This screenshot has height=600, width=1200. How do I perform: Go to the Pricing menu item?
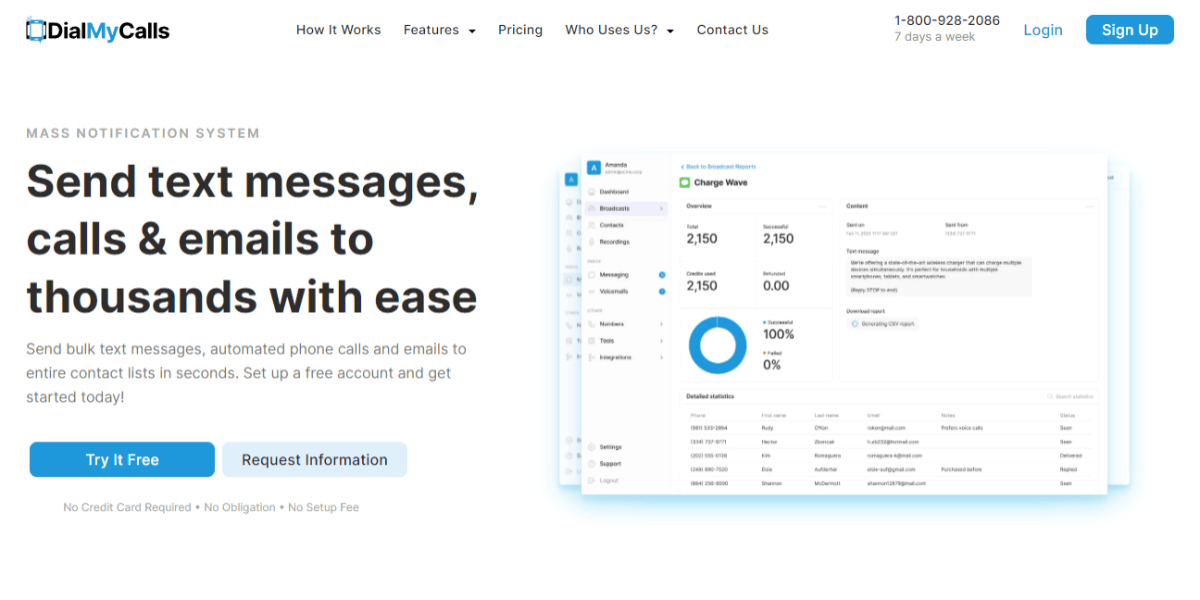pos(520,30)
